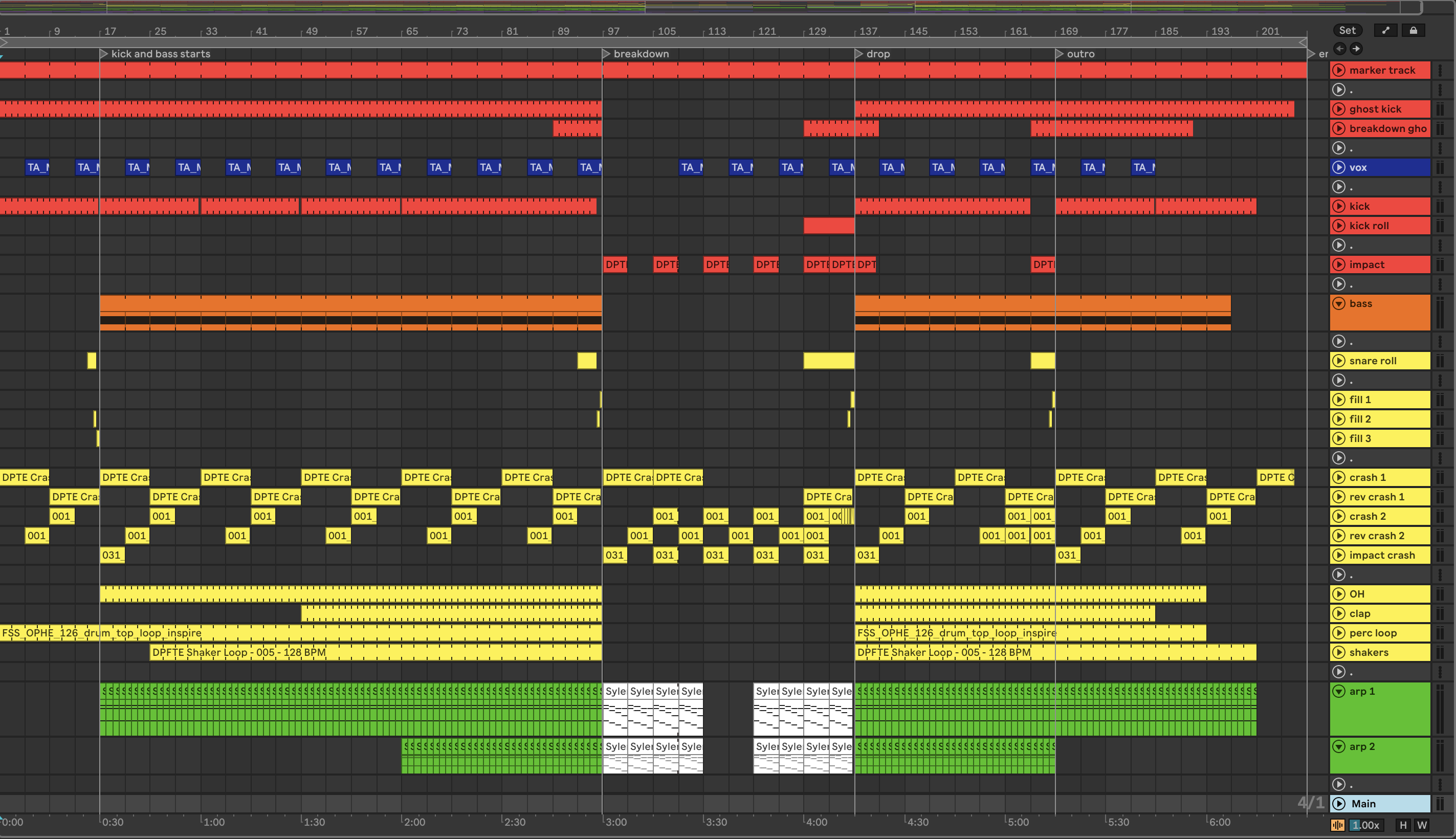
Task: Jump to previous locator arrow
Action: [1340, 49]
